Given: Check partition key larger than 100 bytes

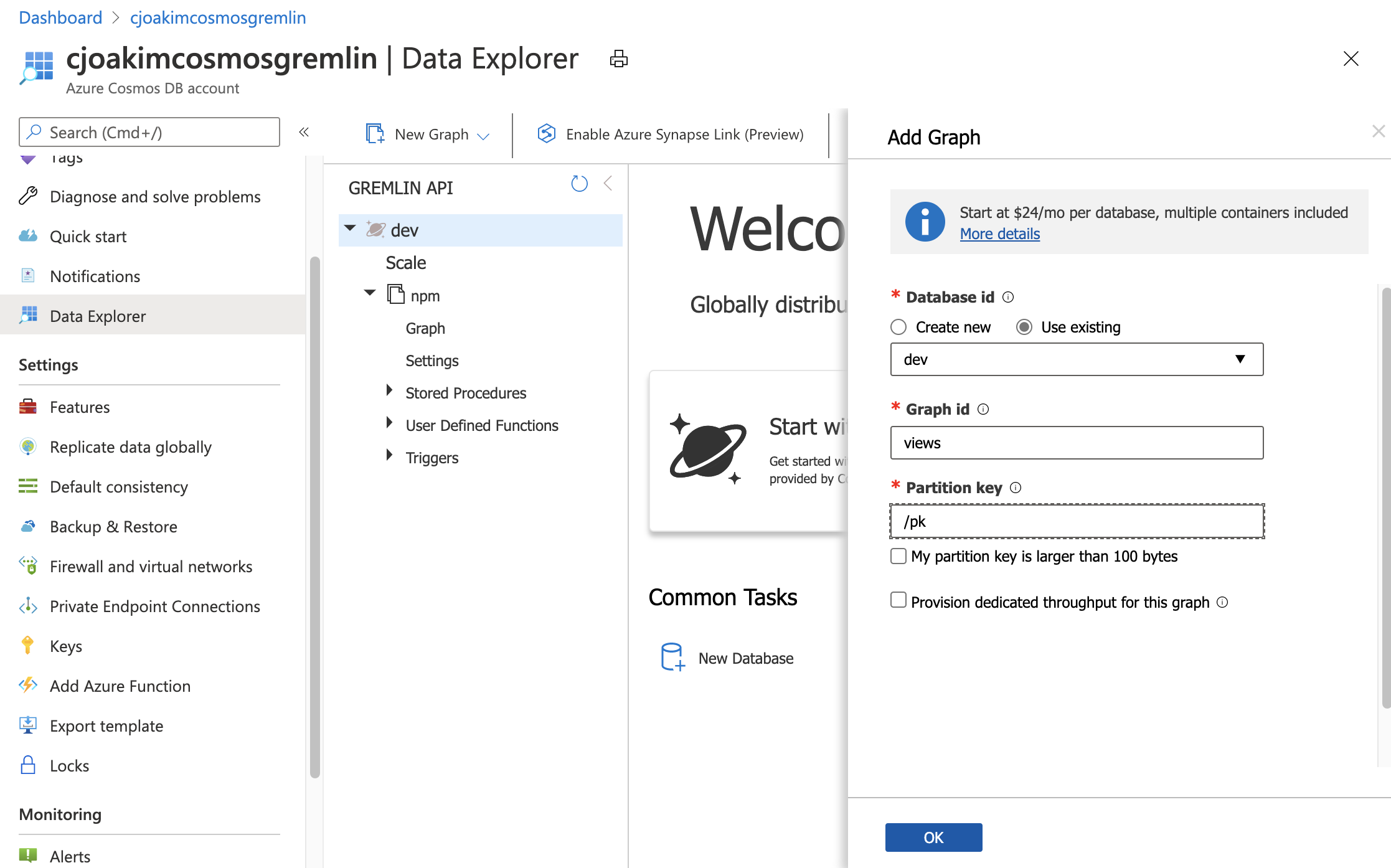Looking at the screenshot, I should (898, 555).
